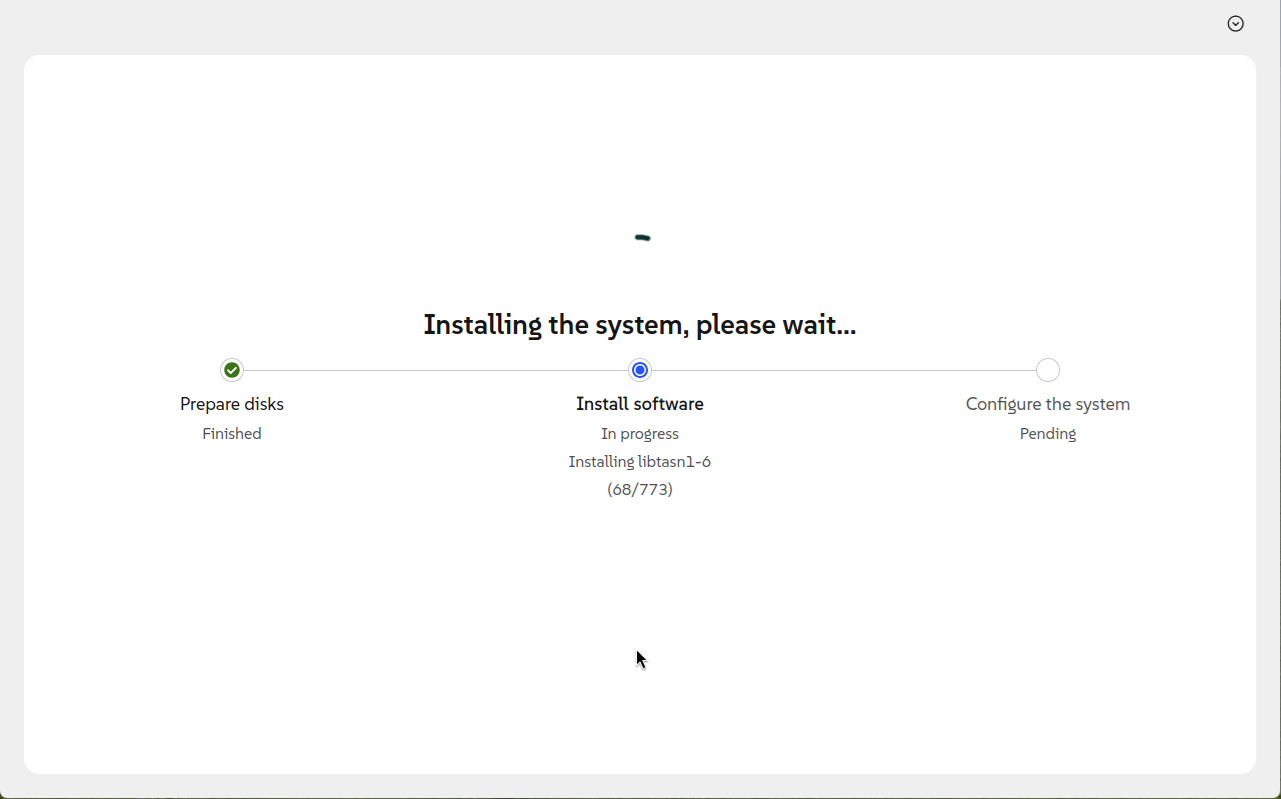Open the options menu in top-right corner

click(x=1235, y=24)
